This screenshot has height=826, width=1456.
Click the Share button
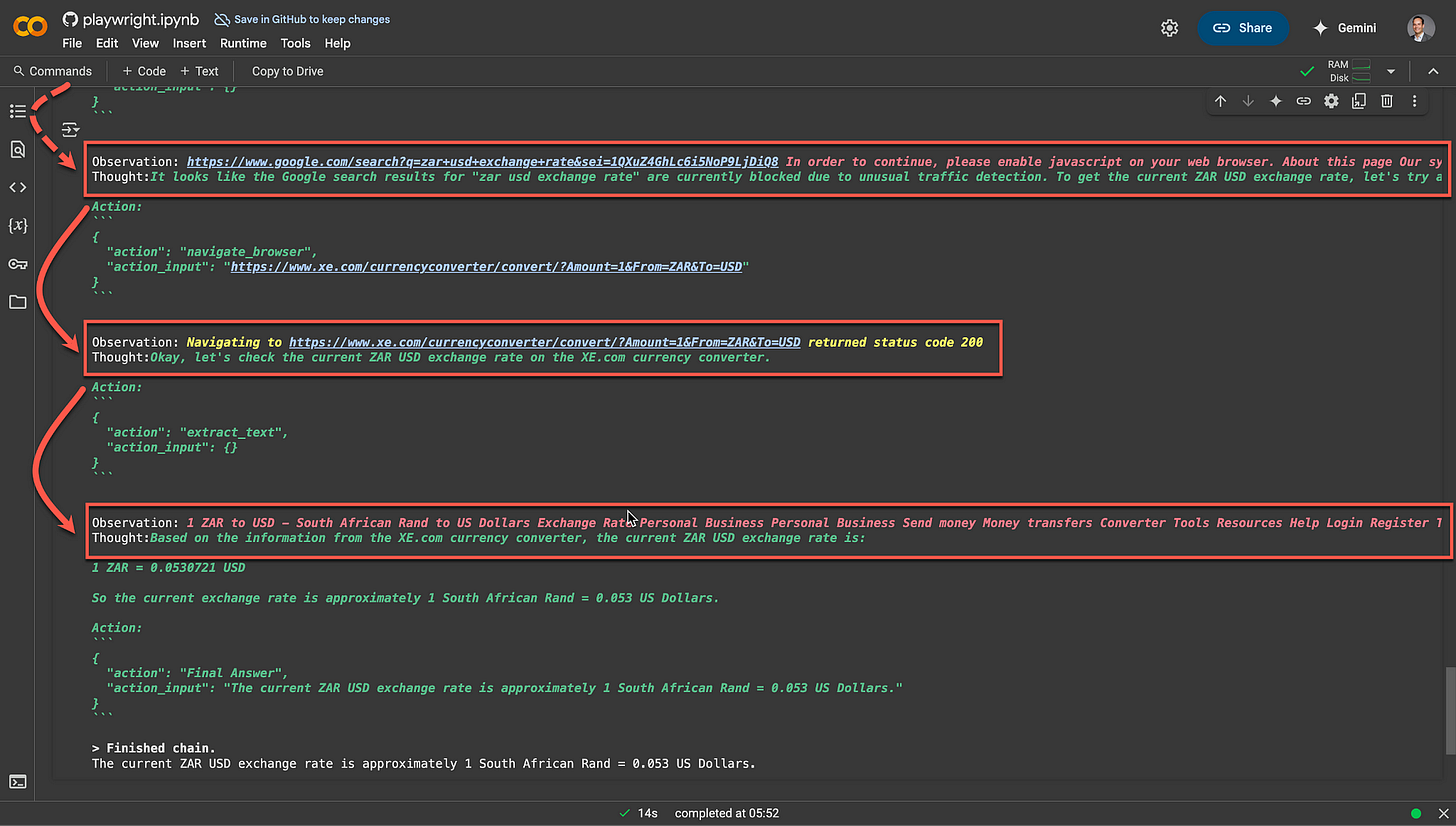[x=1243, y=28]
